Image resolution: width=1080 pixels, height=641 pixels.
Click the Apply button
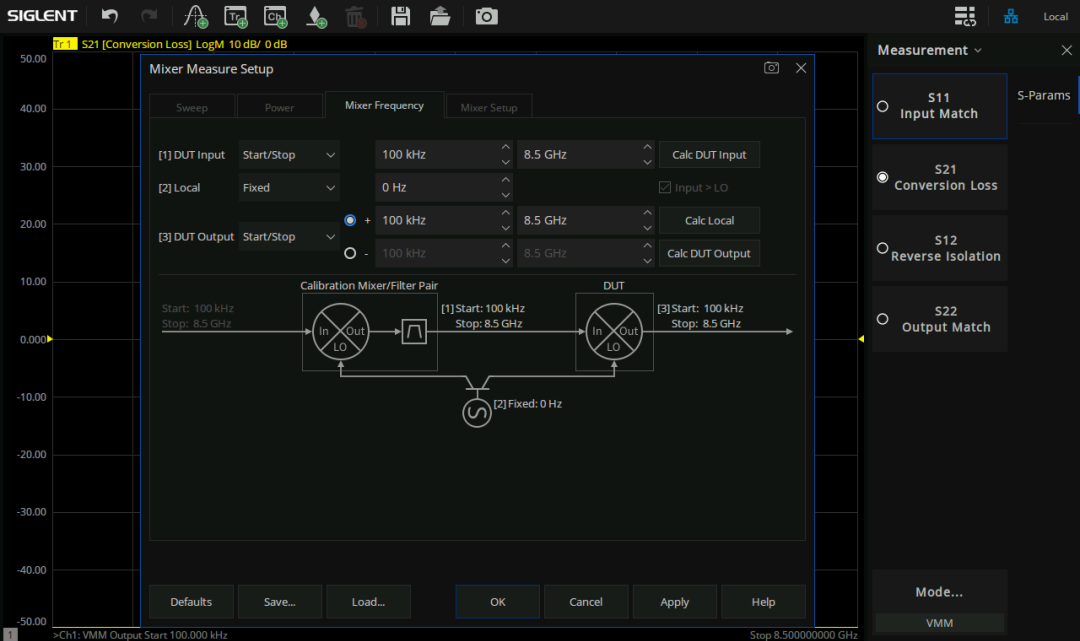(674, 602)
